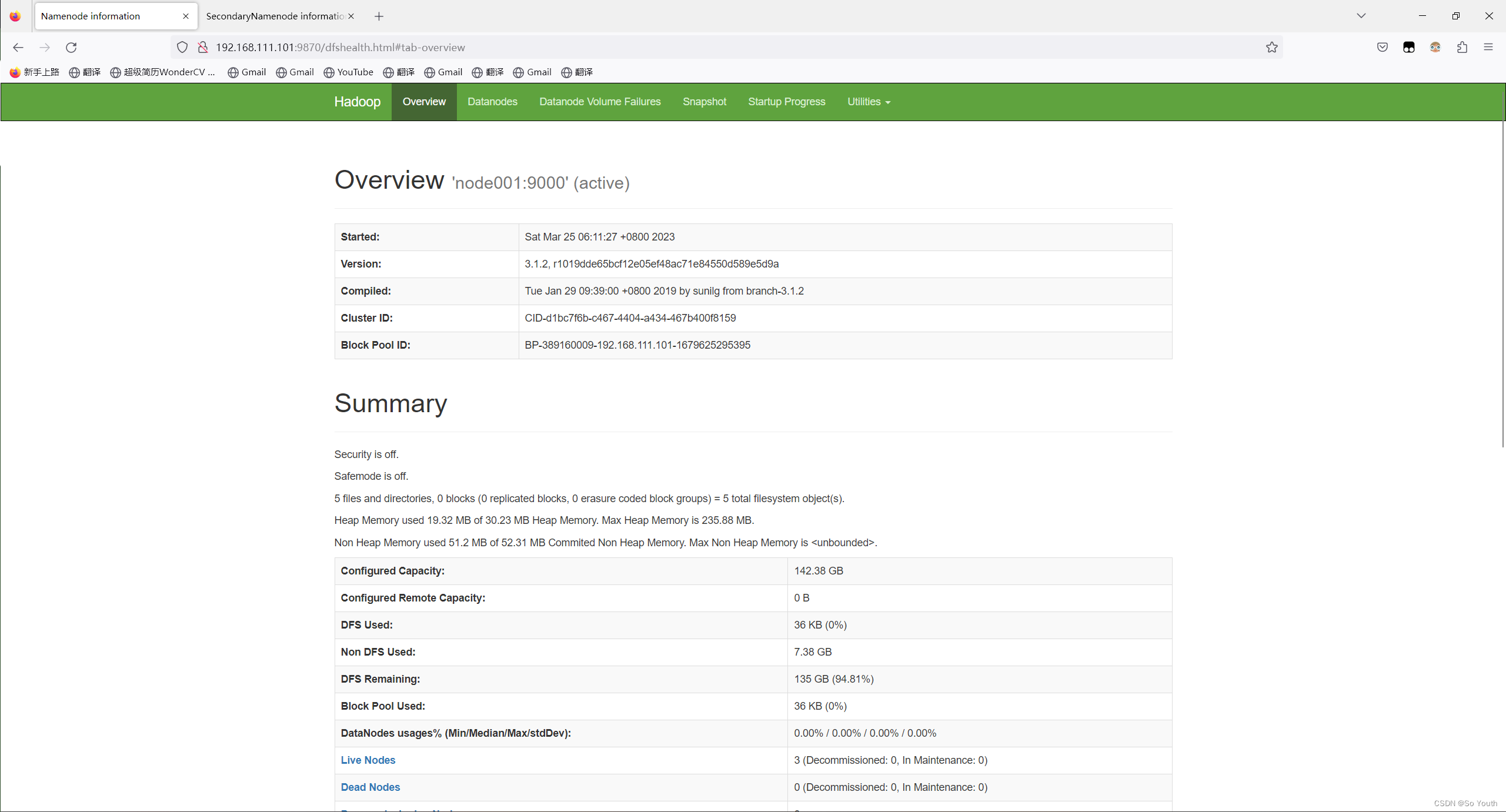Click the insecure connection lock icon
Viewport: 1506px width, 812px height.
coord(203,48)
